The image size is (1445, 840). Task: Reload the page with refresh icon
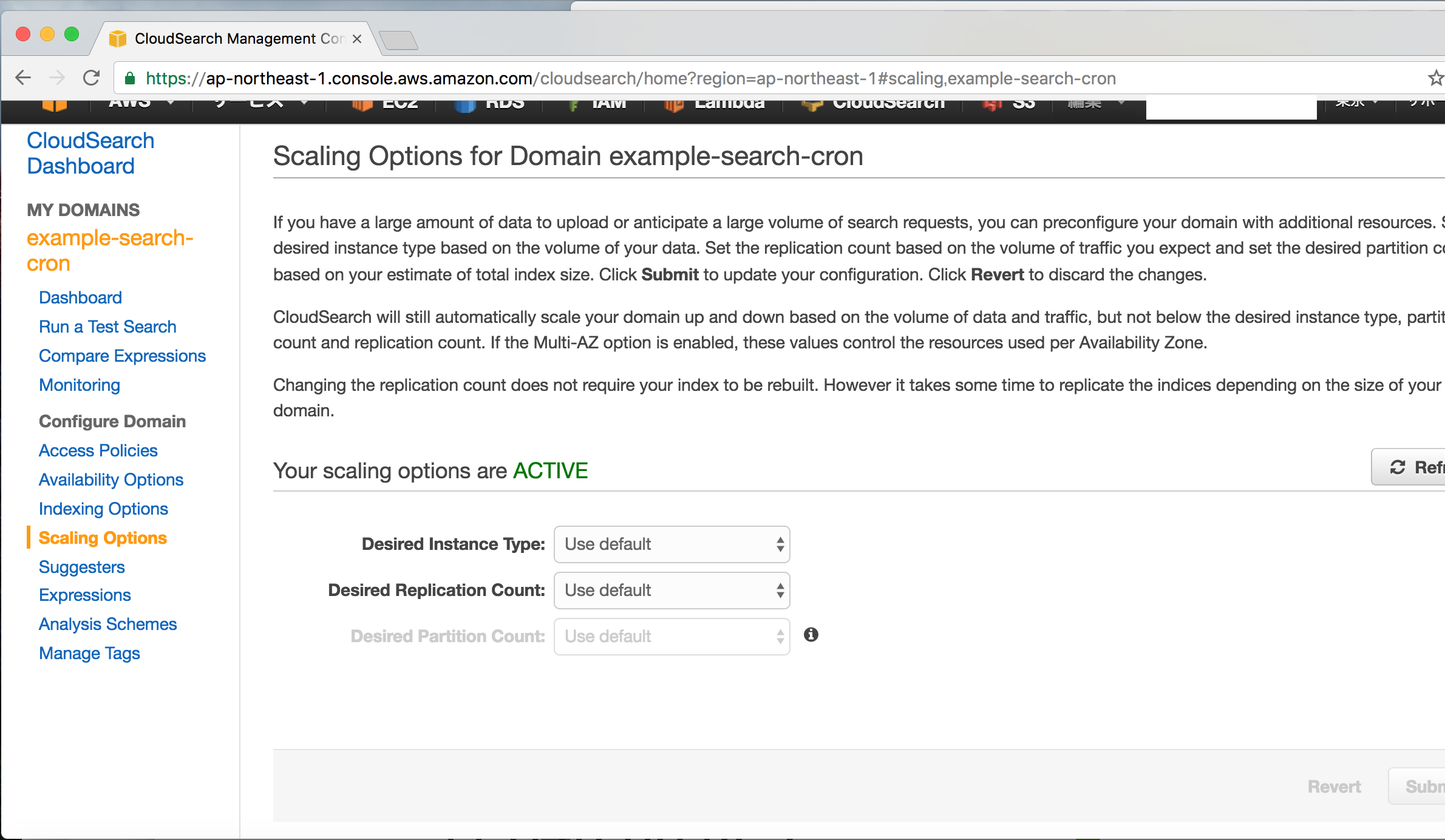point(91,78)
